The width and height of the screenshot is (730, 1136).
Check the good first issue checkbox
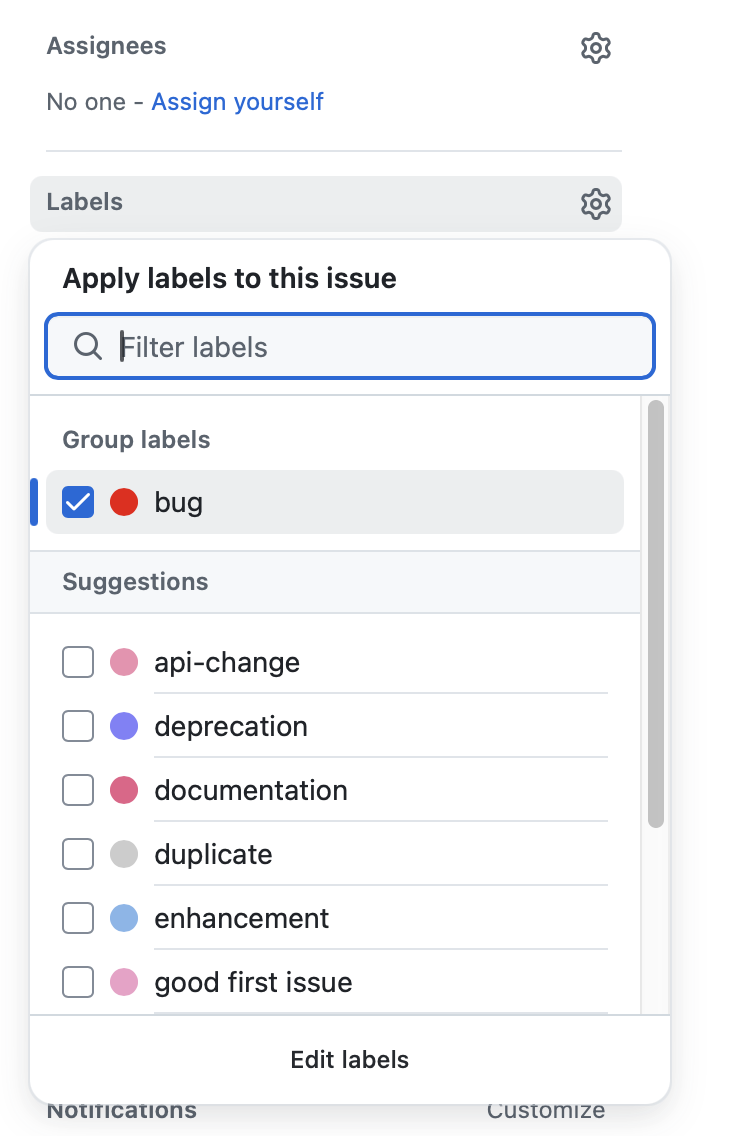pos(78,982)
